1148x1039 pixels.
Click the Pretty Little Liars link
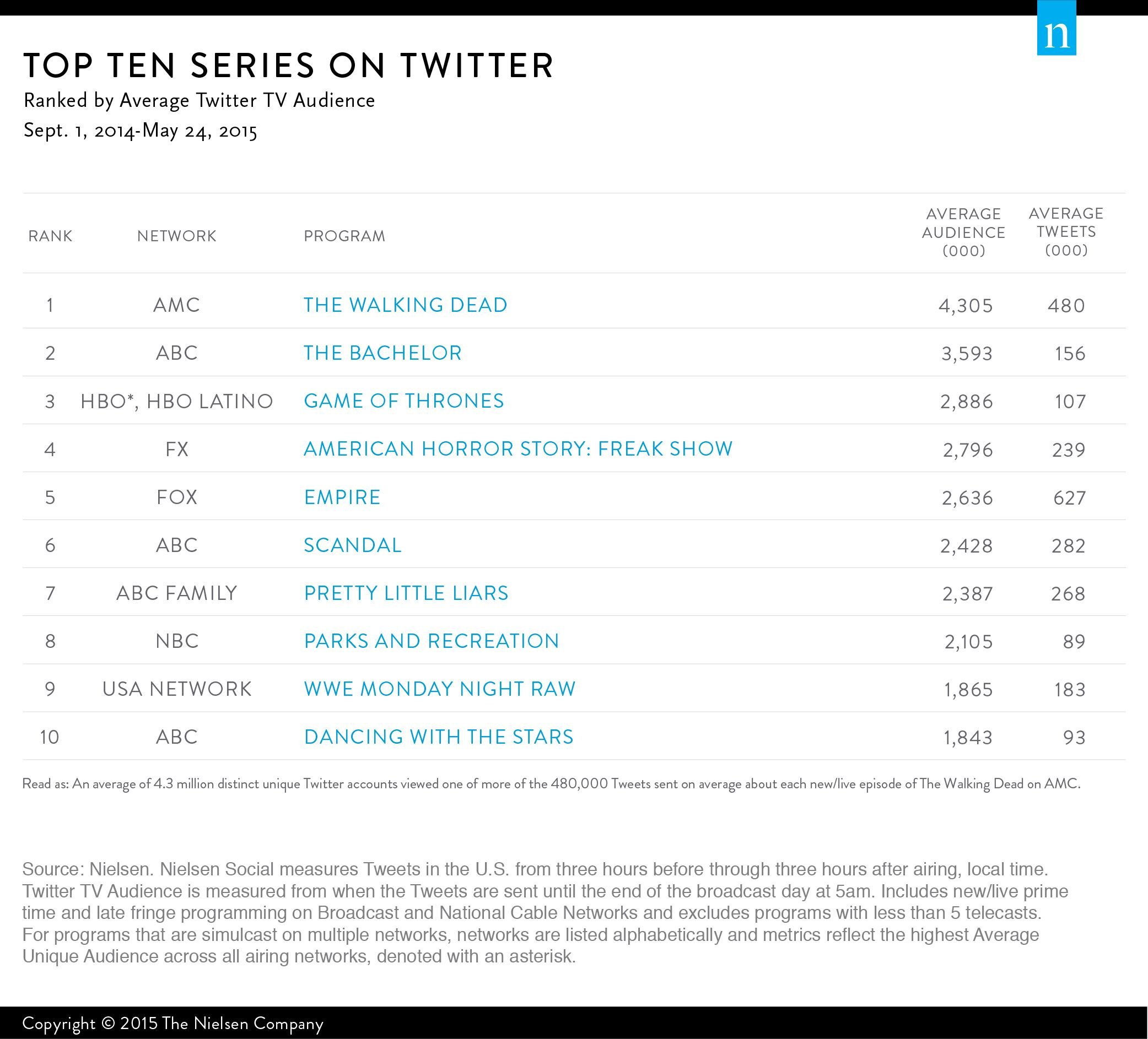click(x=406, y=593)
